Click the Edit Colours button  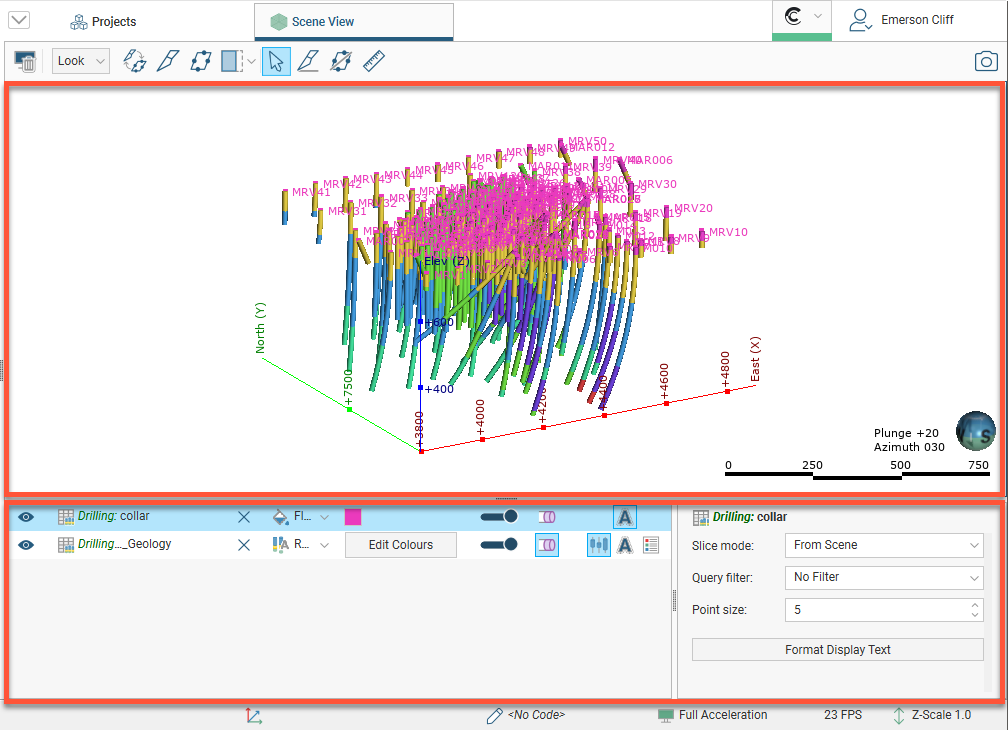[x=400, y=545]
